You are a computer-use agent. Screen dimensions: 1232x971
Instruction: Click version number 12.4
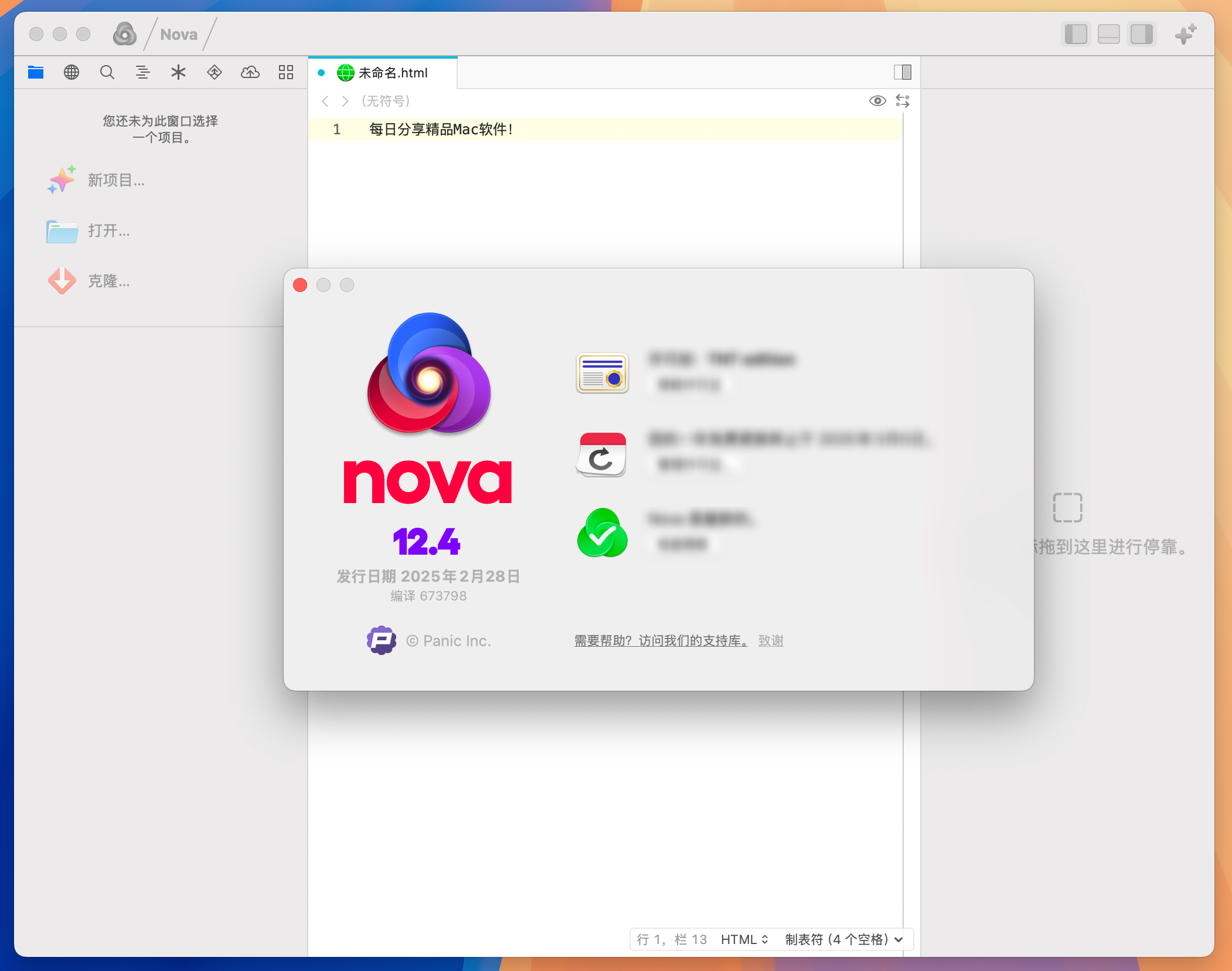(x=427, y=541)
